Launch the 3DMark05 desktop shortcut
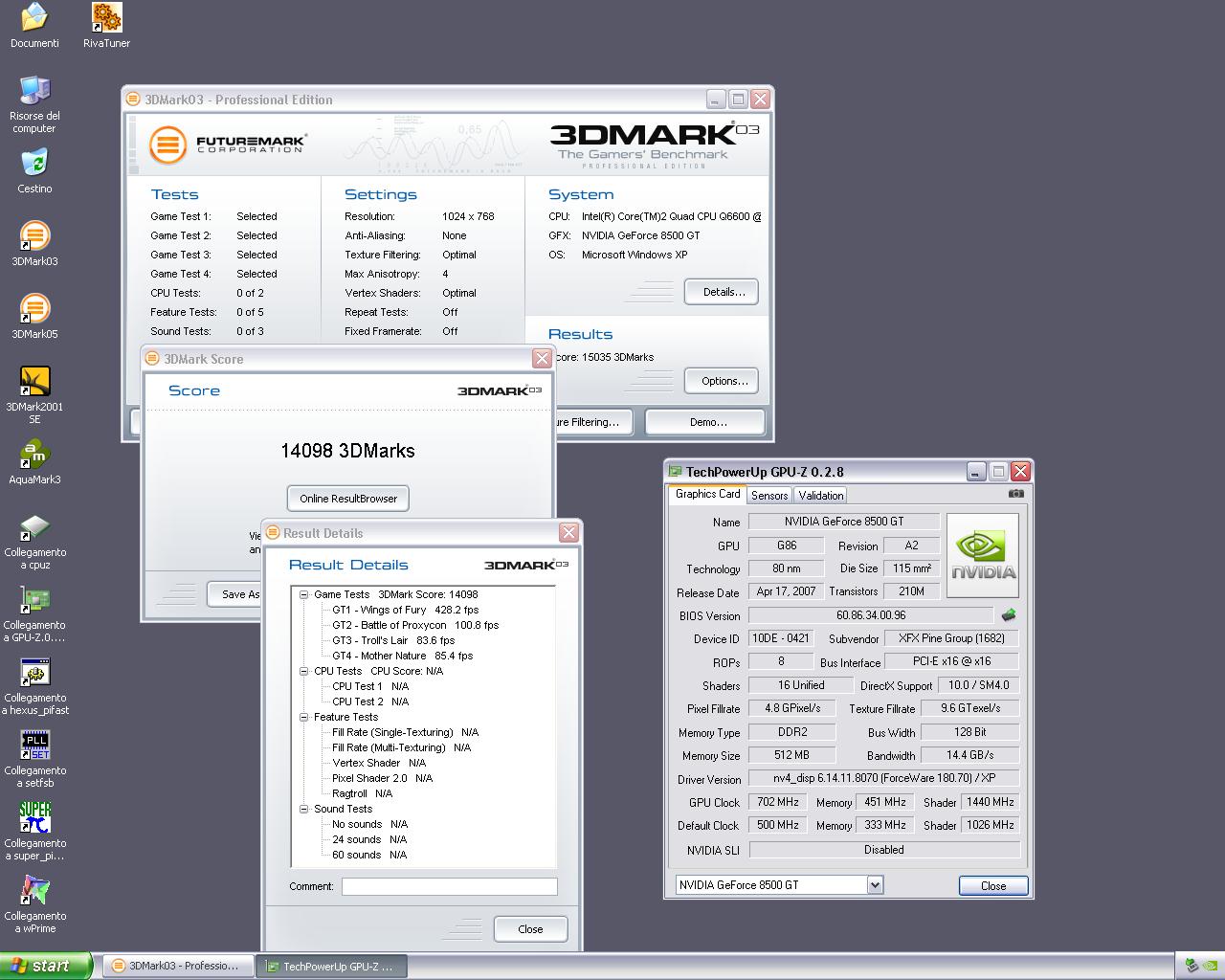 pyautogui.click(x=34, y=308)
